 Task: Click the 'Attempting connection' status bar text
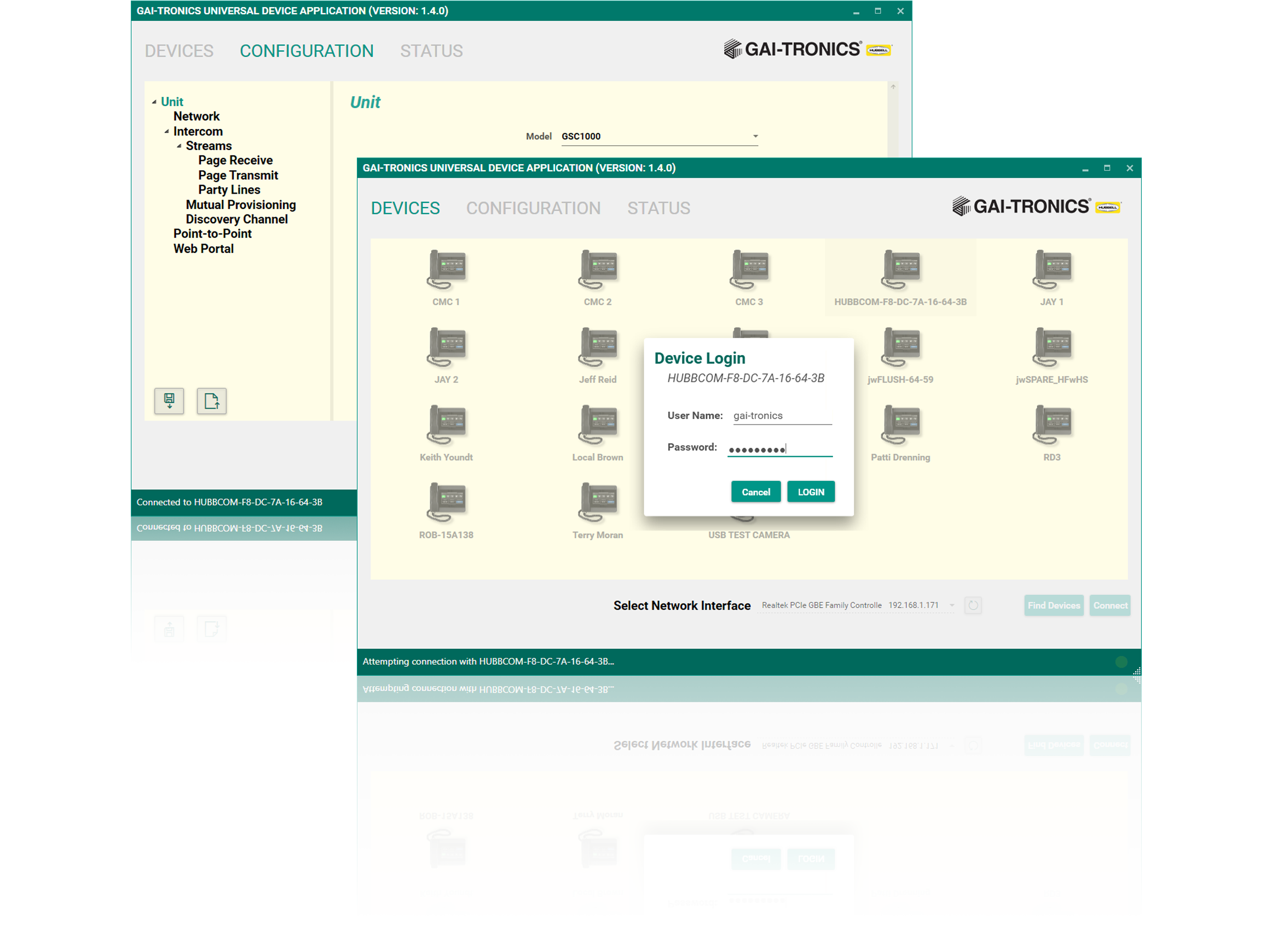[x=488, y=662]
